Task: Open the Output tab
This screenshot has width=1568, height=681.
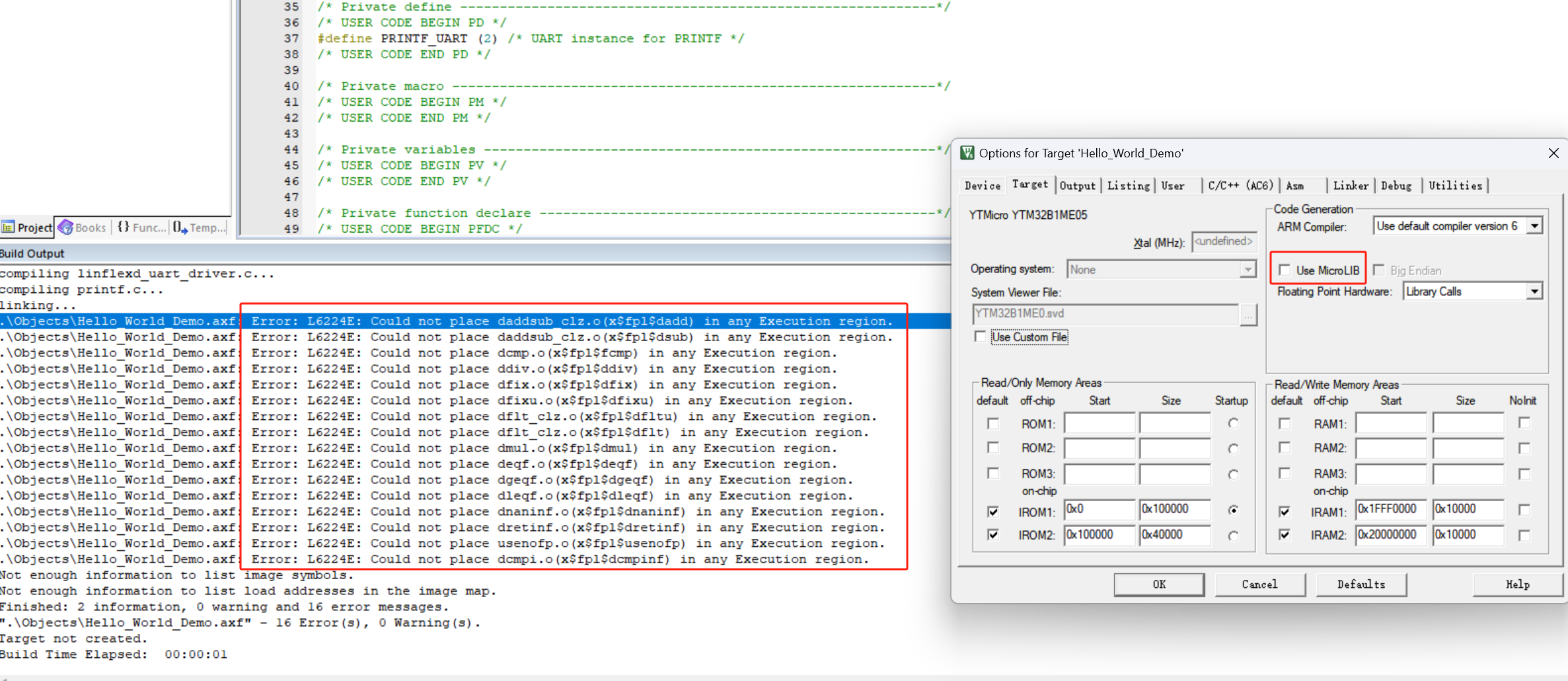Action: tap(1078, 186)
